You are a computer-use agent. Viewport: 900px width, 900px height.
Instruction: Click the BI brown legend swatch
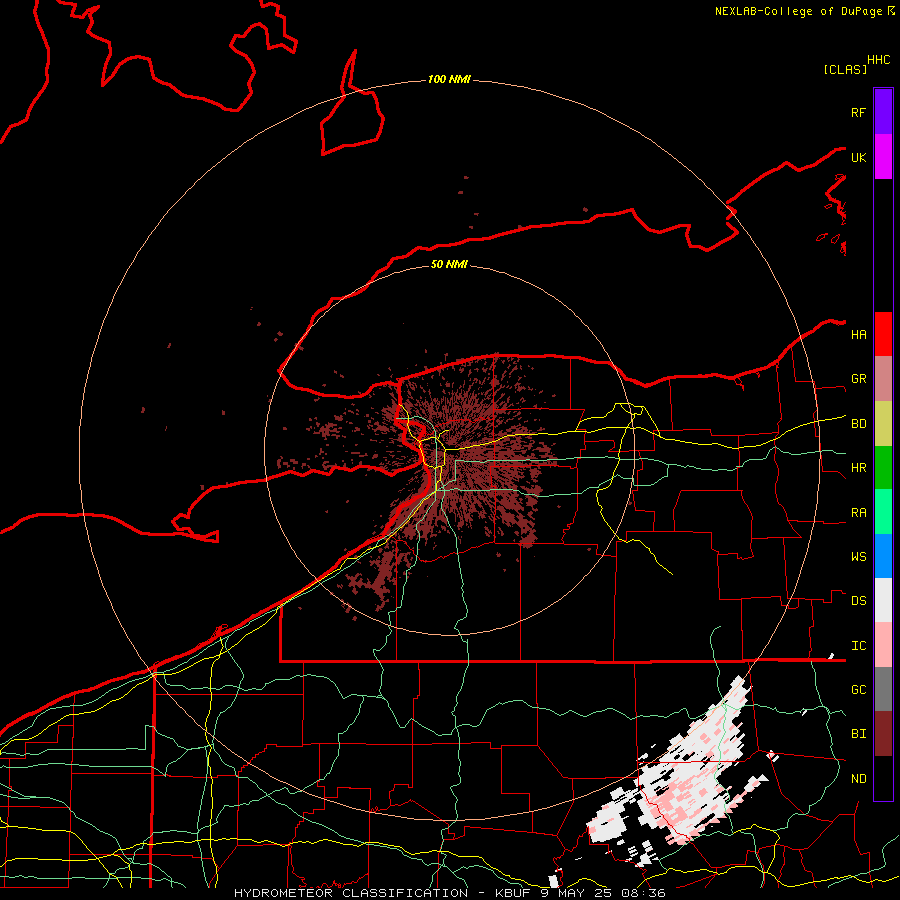(883, 734)
